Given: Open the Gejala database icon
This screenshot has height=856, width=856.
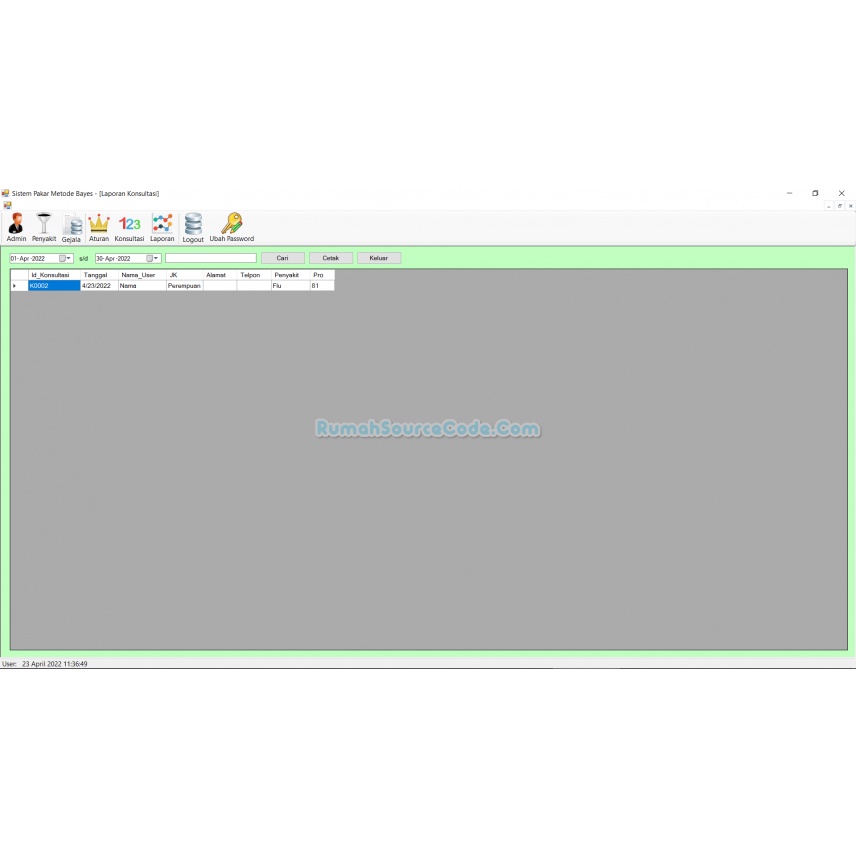Looking at the screenshot, I should click(72, 227).
